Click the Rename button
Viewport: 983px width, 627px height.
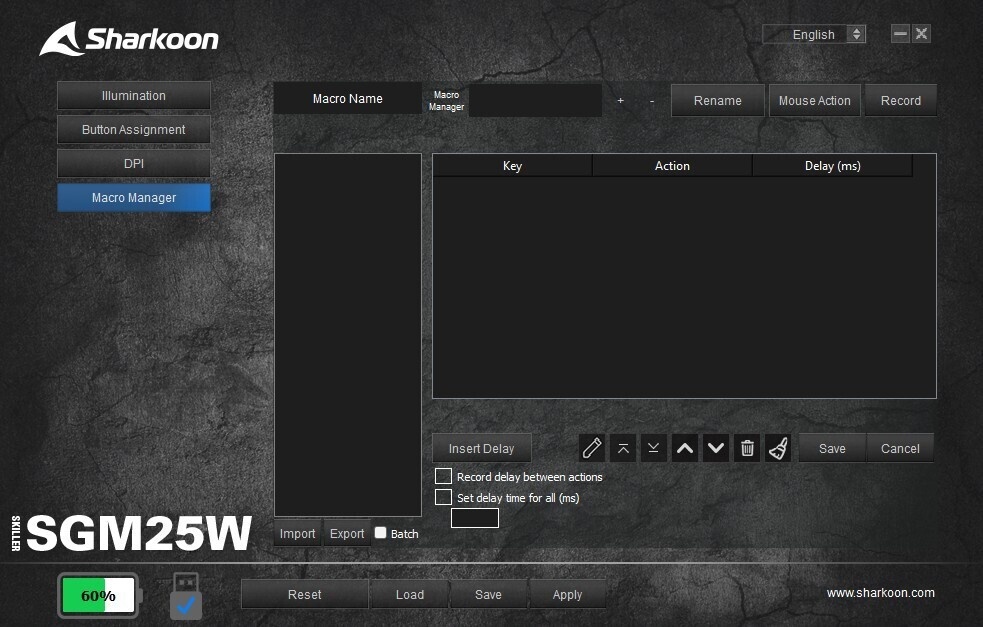click(718, 100)
